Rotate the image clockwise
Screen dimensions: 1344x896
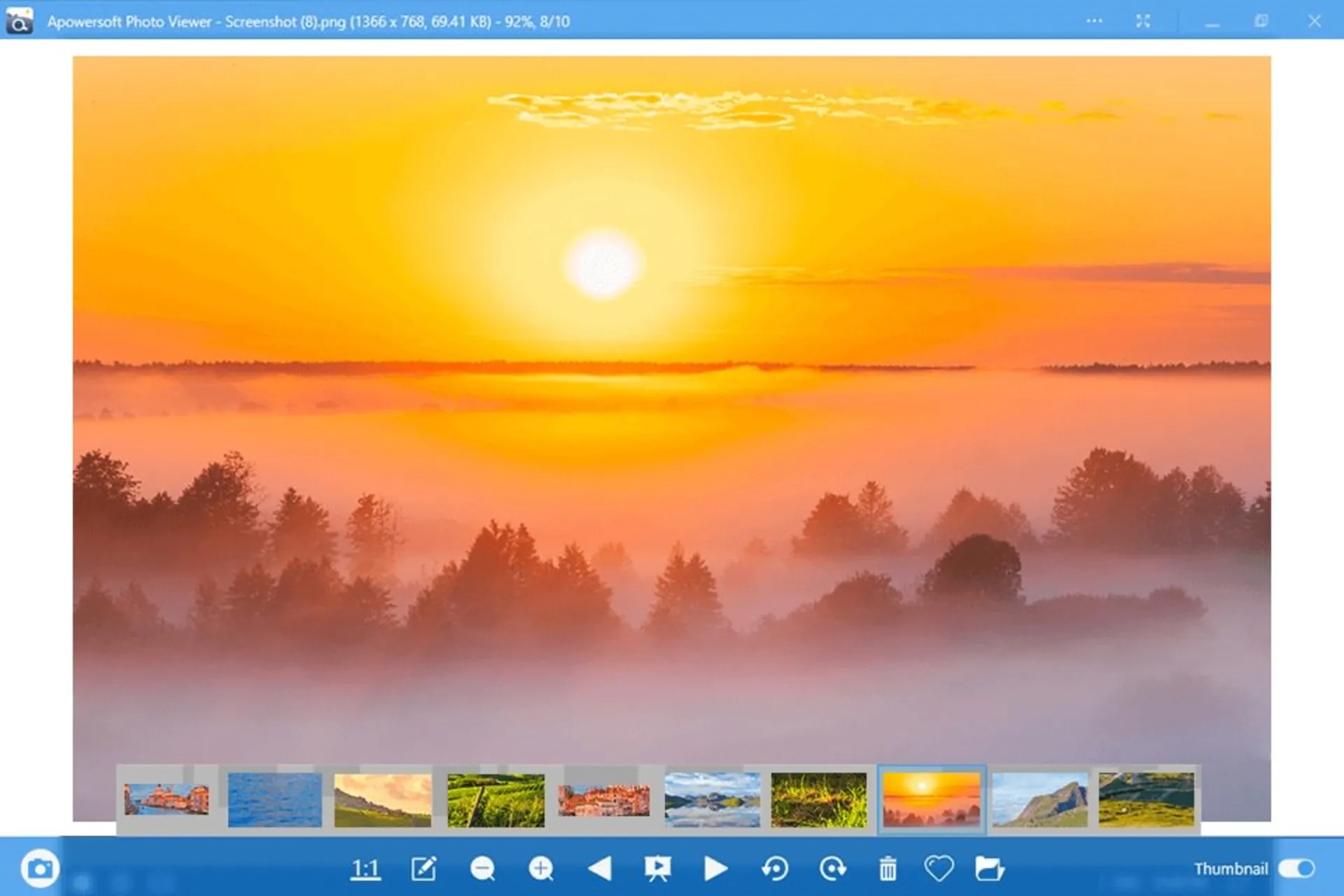[832, 868]
